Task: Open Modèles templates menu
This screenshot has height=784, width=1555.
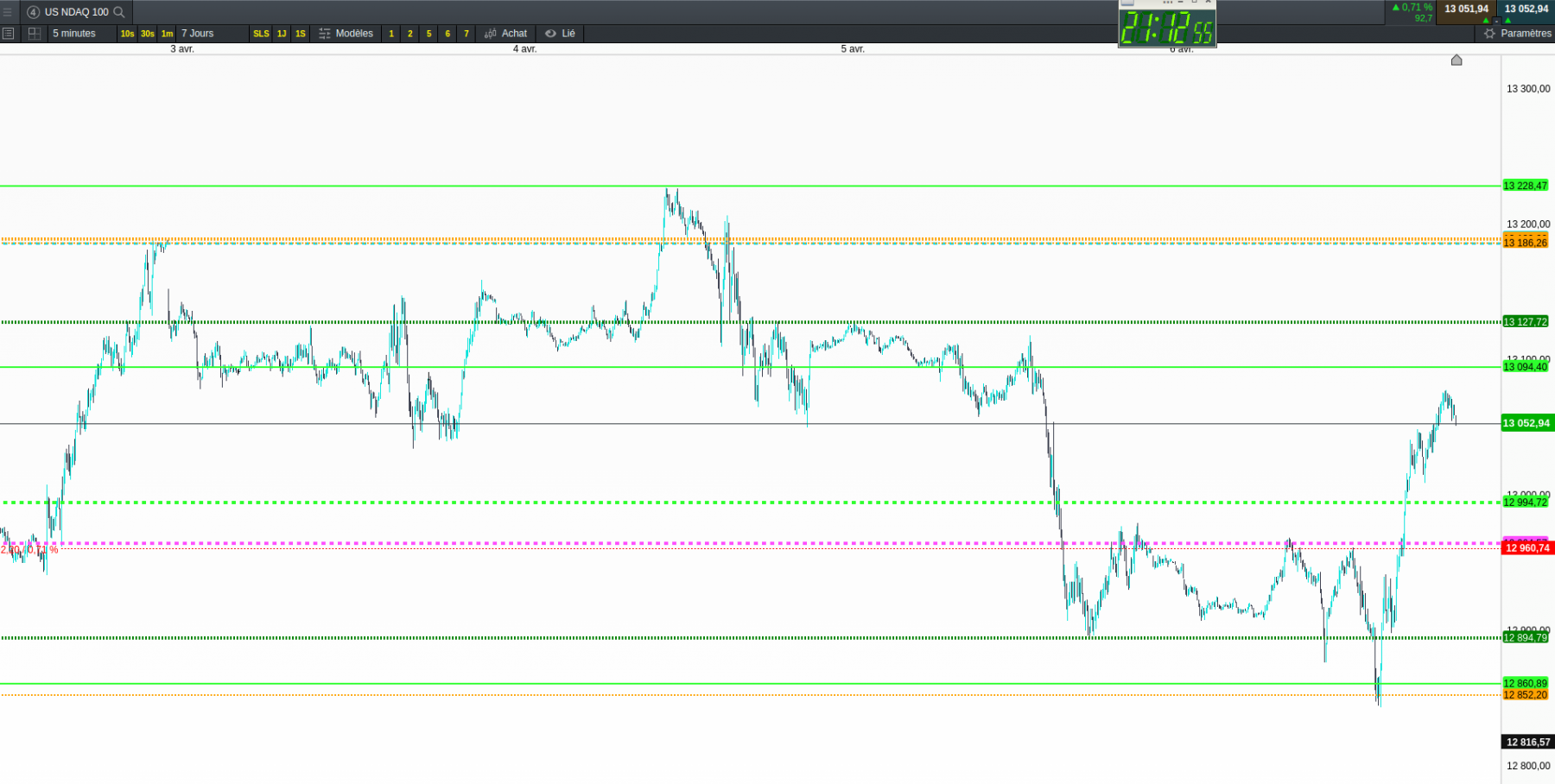Action: (x=346, y=34)
